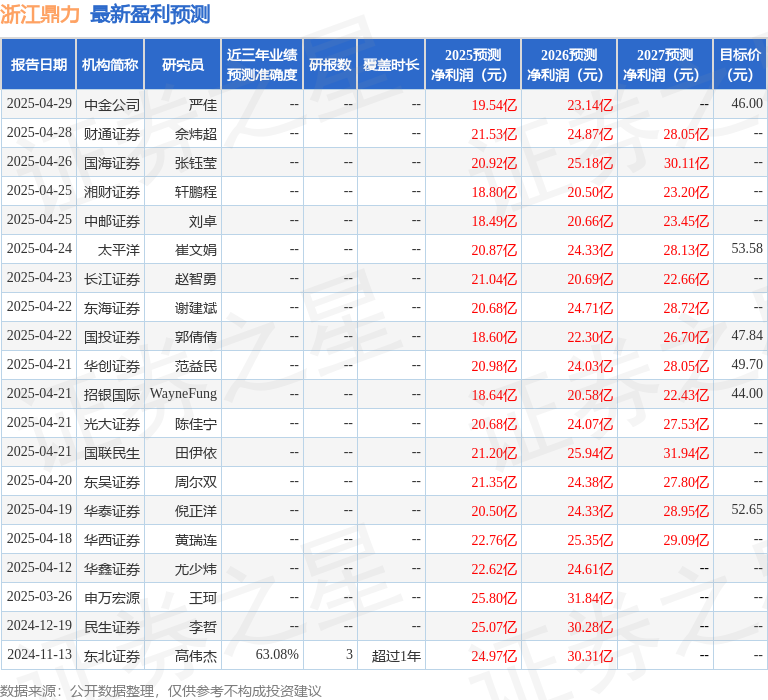Click the 30.11亿 profit value
Viewport: 768px width, 700px height.
coord(686,163)
